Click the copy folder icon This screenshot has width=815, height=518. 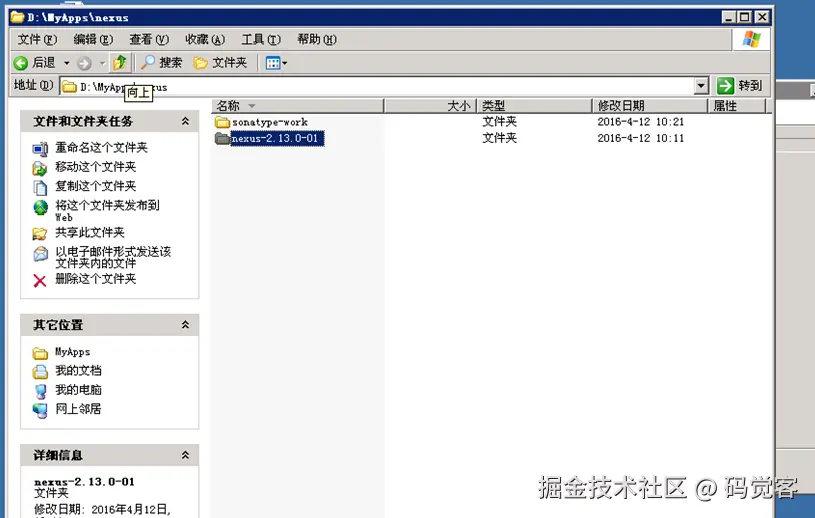[40, 188]
